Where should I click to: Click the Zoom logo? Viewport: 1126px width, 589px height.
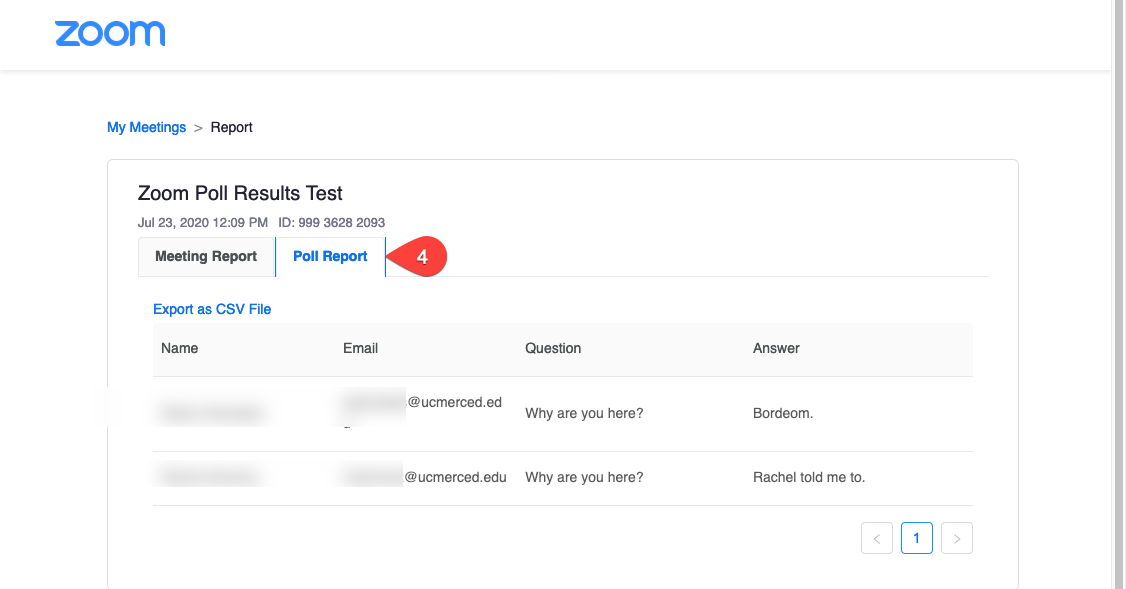(x=110, y=33)
